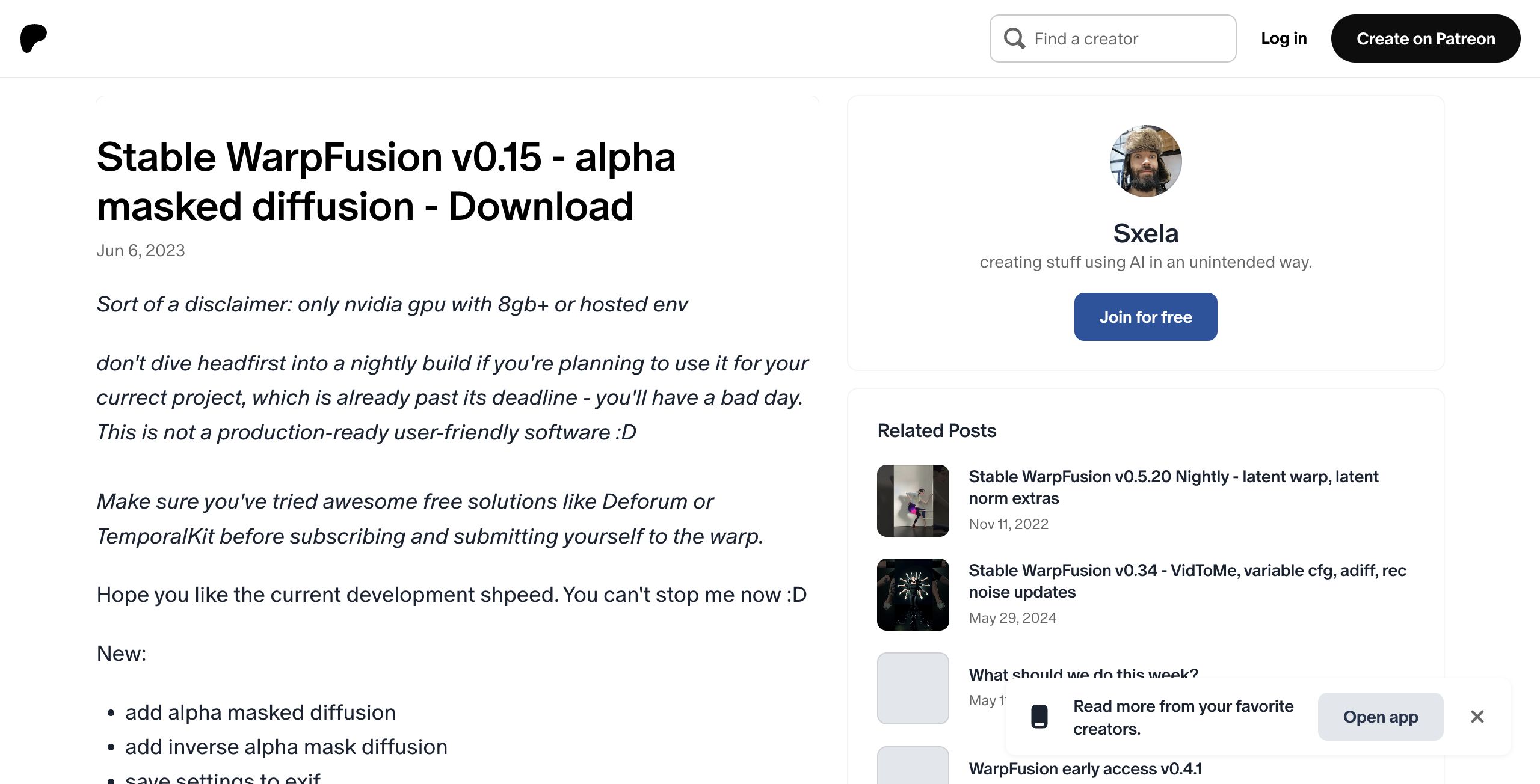The height and width of the screenshot is (784, 1540).
Task: Click the 'What should we do' placeholder thumbnail
Action: click(913, 688)
